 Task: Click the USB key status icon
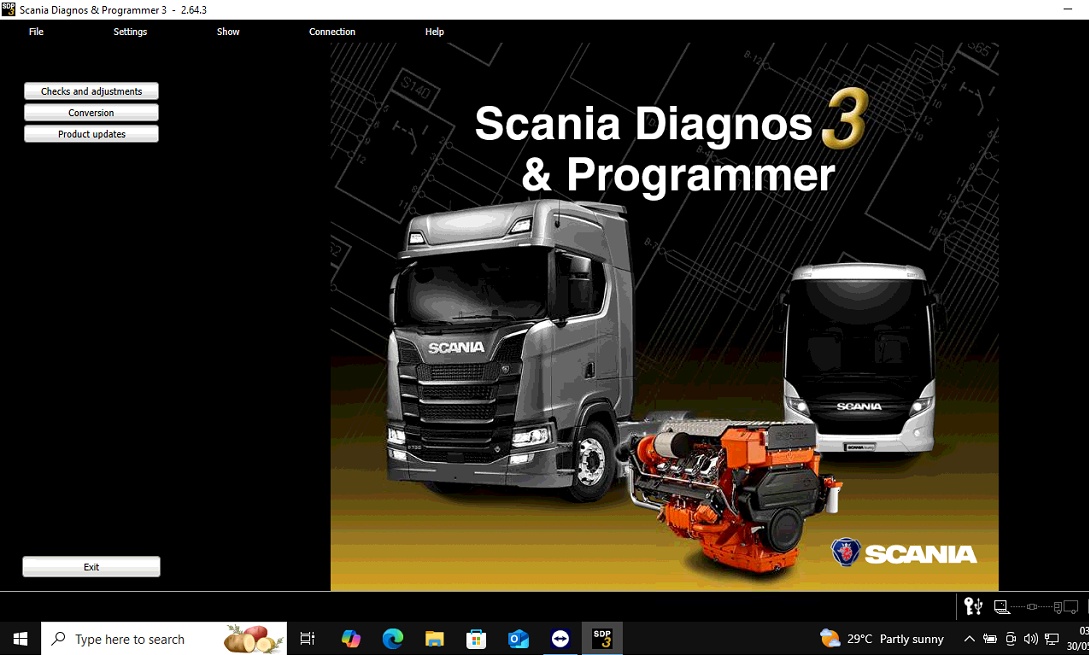pos(974,606)
